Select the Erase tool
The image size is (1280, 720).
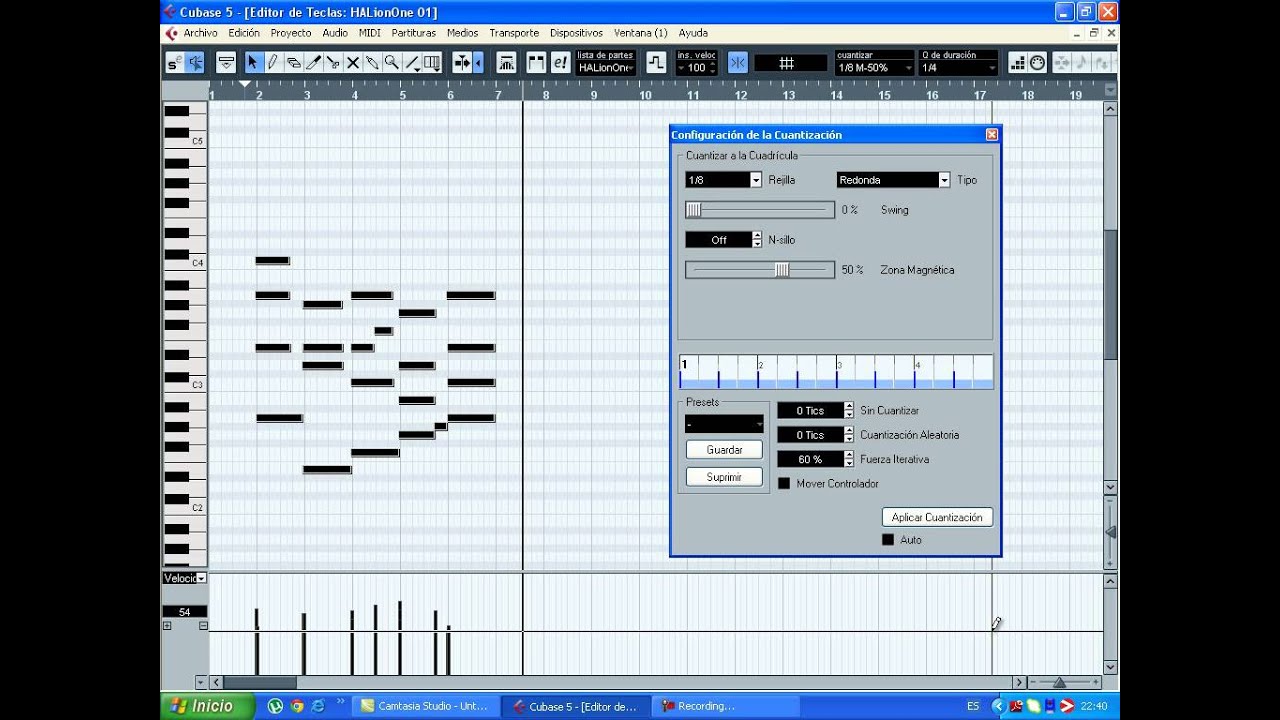(293, 62)
